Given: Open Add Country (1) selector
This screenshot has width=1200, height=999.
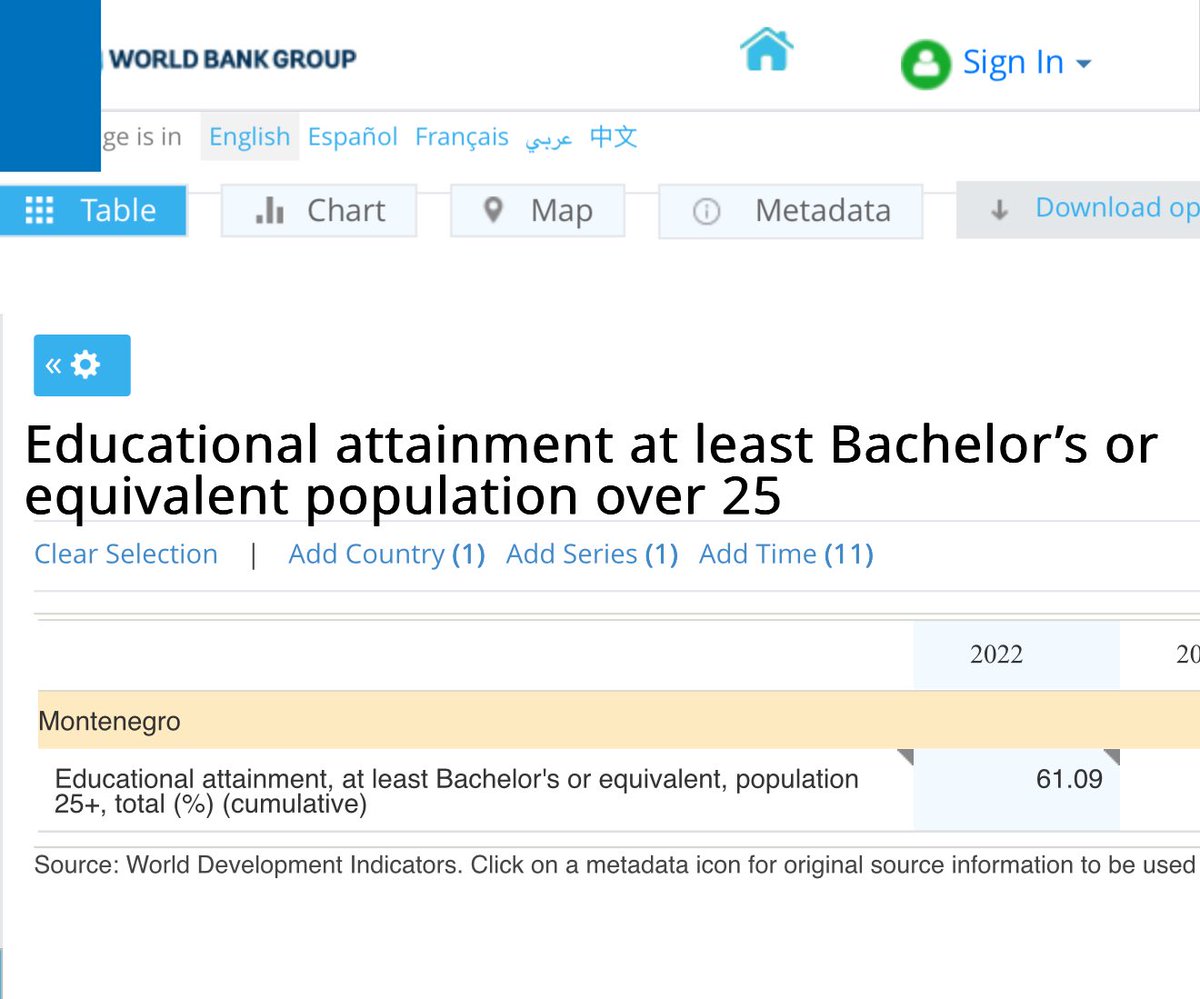Looking at the screenshot, I should [387, 554].
